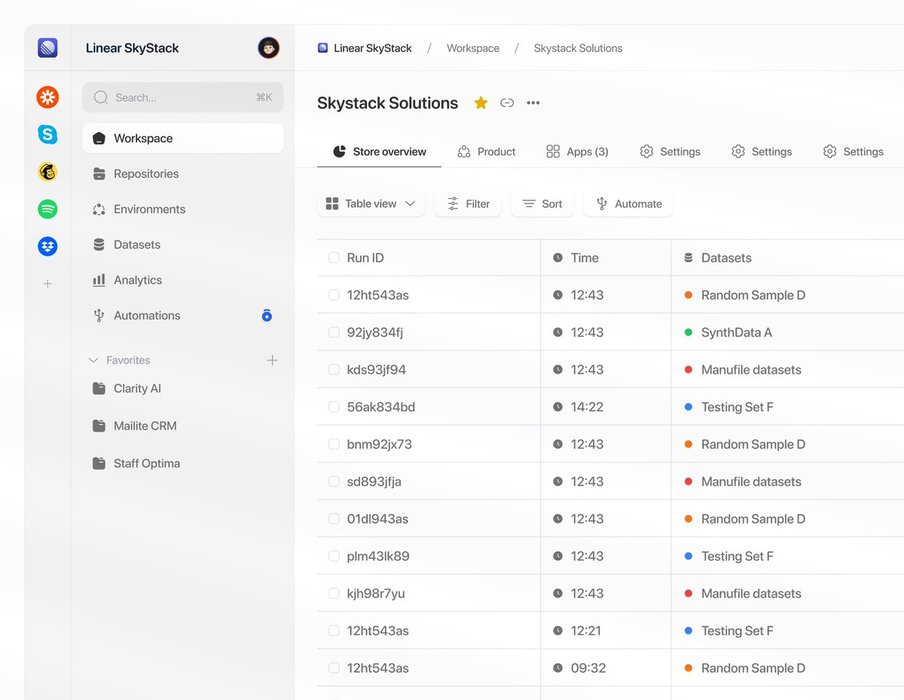This screenshot has width=904, height=700.
Task: Launch the Mailchimp app shortcut
Action: (47, 172)
